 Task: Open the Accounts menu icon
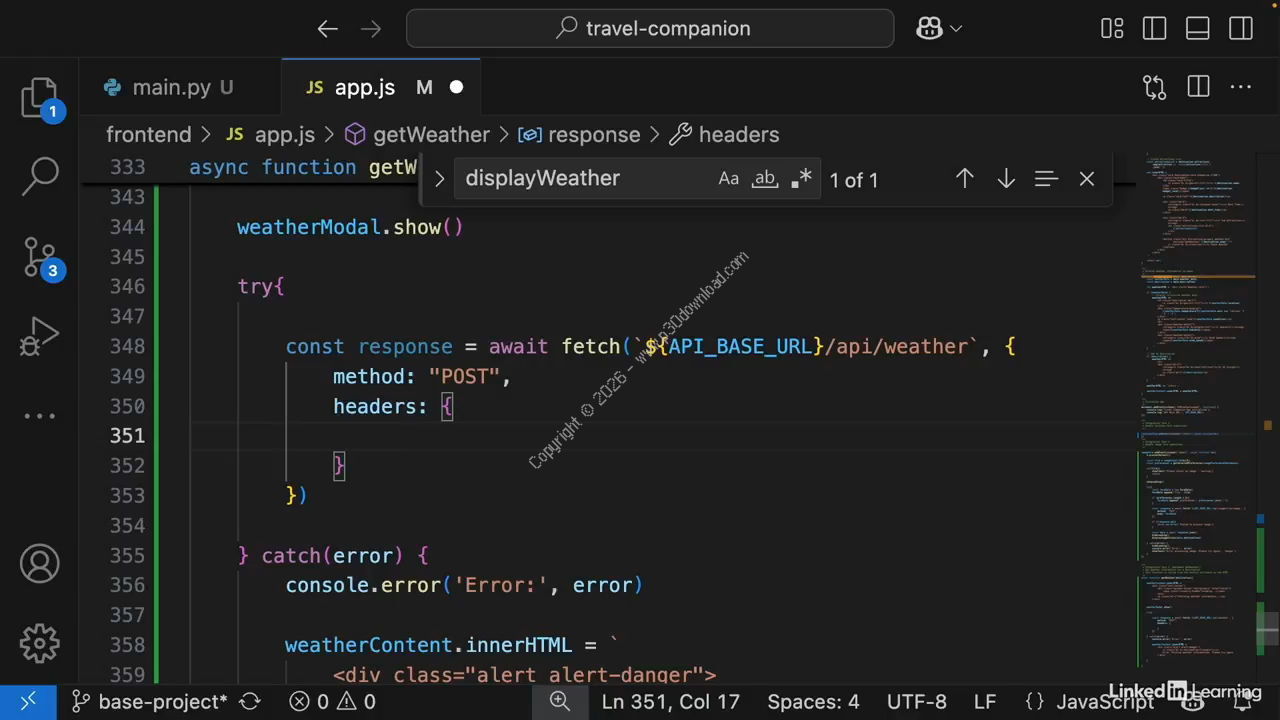coord(40,565)
